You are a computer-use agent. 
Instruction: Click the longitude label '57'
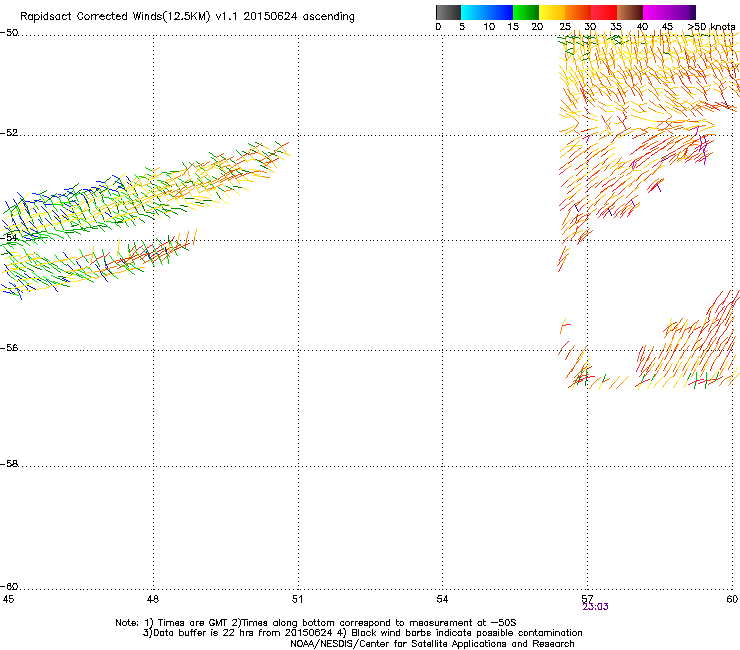[x=587, y=599]
